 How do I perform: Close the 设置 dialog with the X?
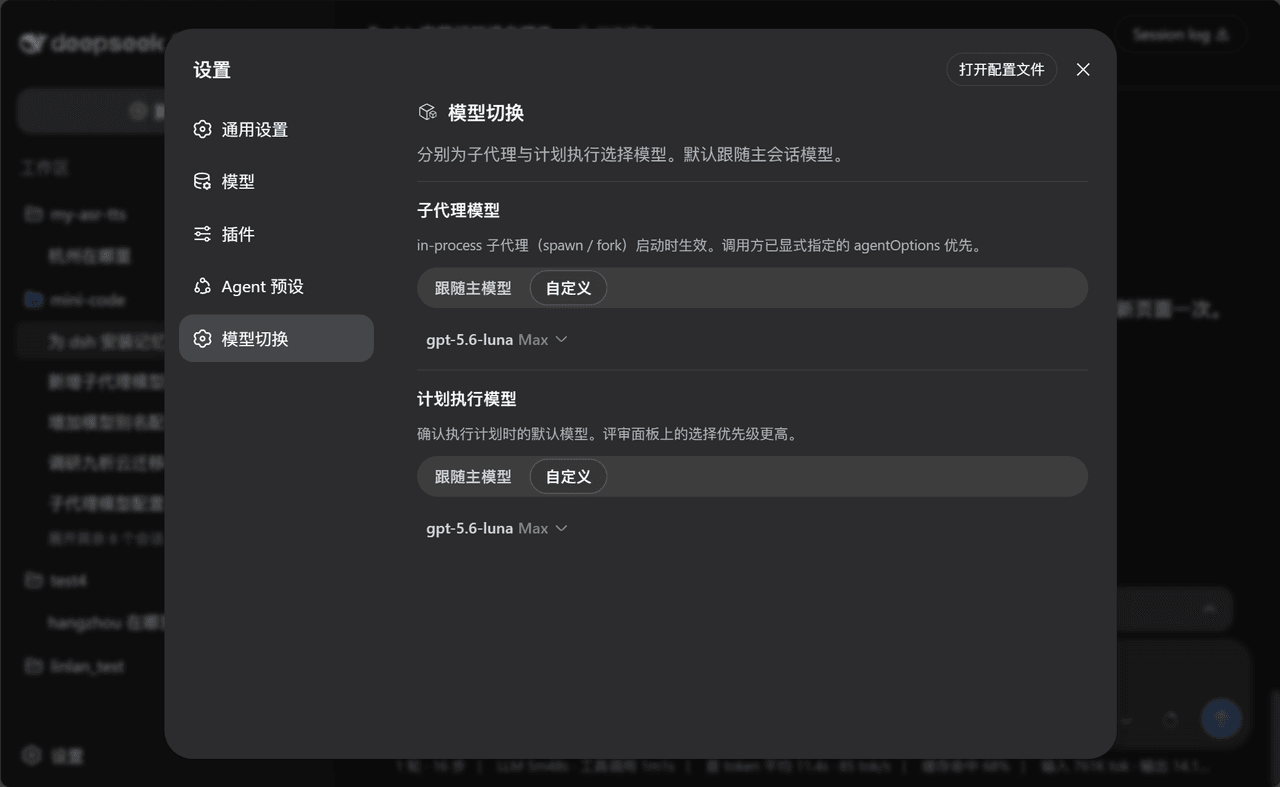click(x=1083, y=69)
